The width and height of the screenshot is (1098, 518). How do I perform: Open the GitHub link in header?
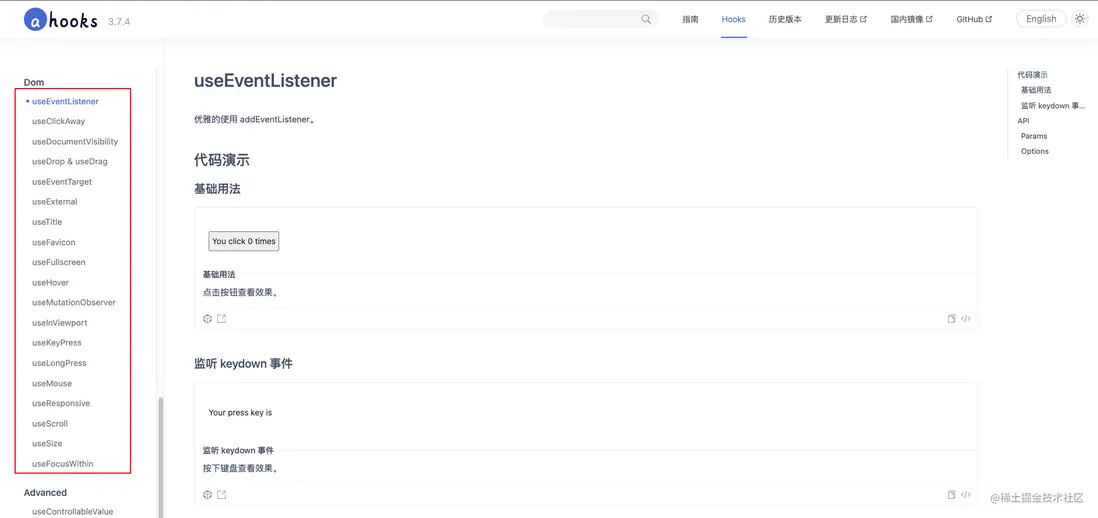(x=973, y=19)
